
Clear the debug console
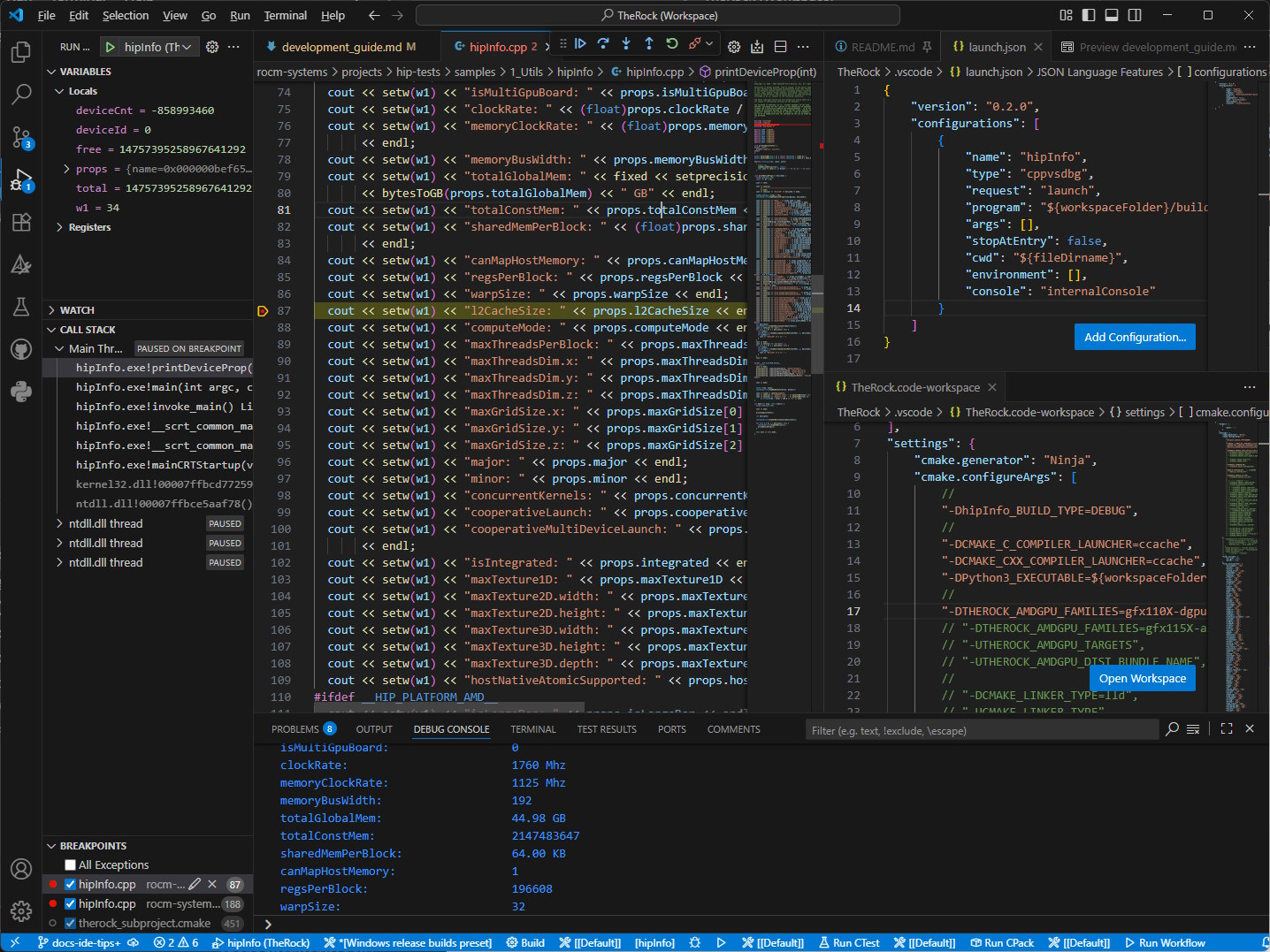click(1193, 729)
